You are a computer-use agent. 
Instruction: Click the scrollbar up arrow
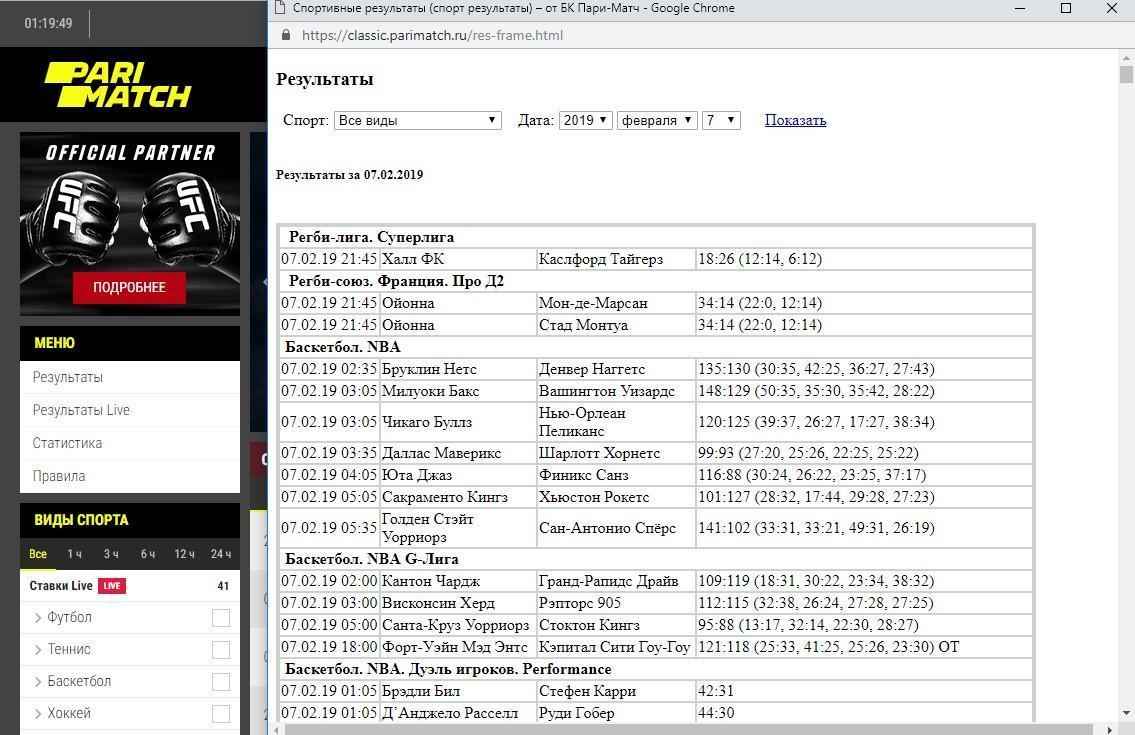(1126, 57)
